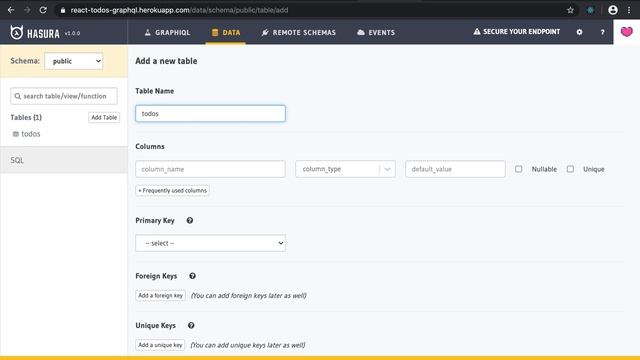Image resolution: width=640 pixels, height=360 pixels.
Task: Click the Unique Keys help icon
Action: (x=191, y=325)
